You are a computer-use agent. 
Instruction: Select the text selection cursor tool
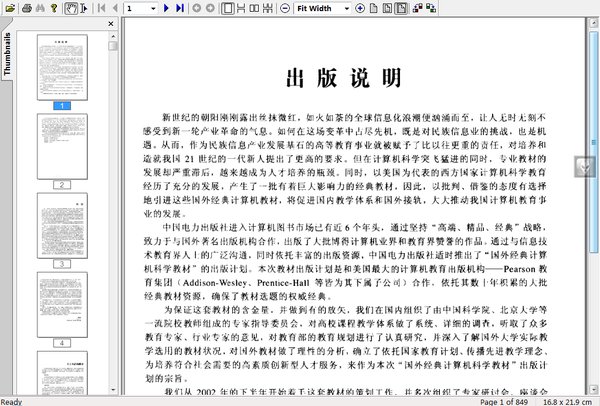click(84, 8)
